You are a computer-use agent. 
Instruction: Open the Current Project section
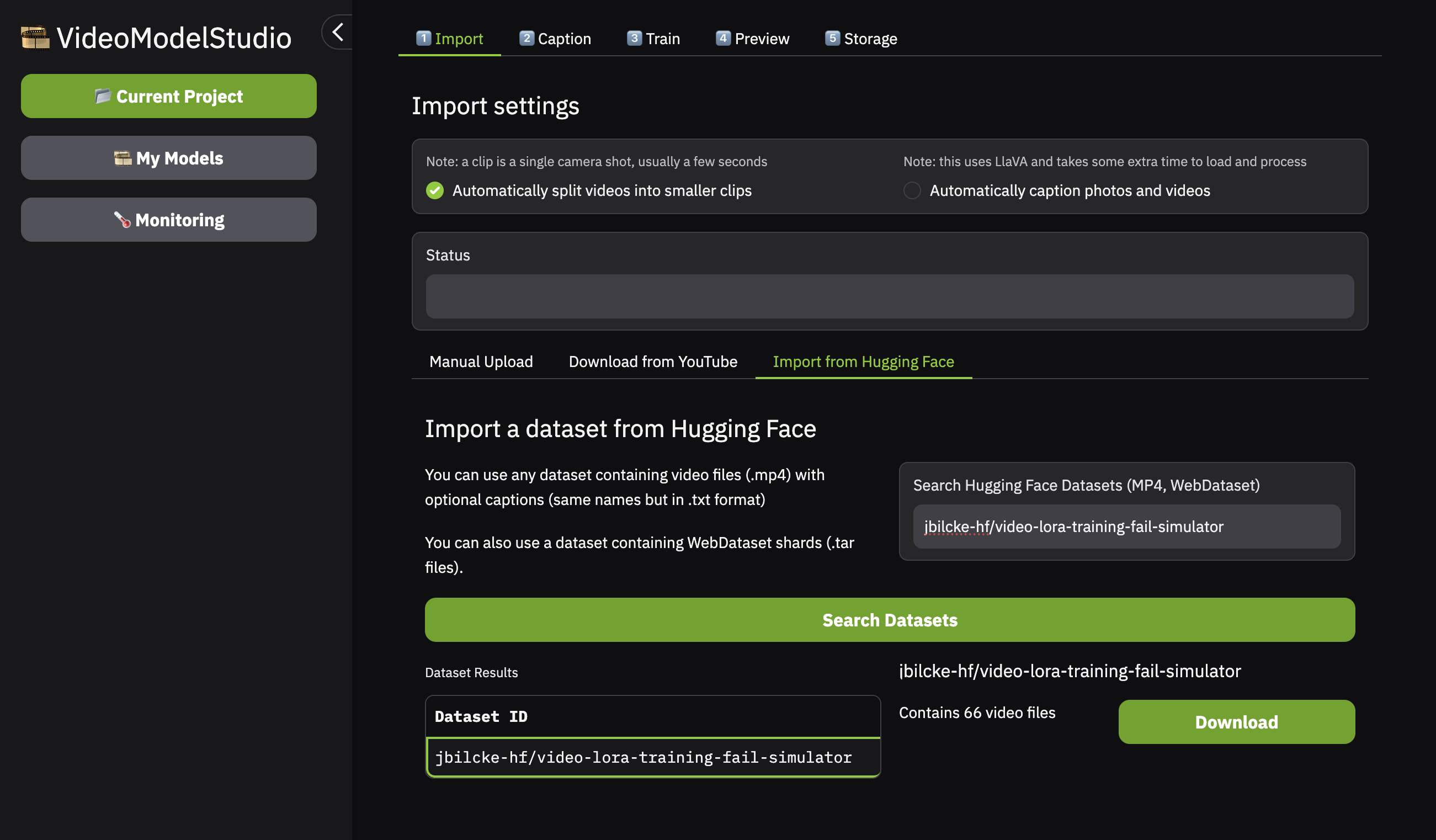(169, 97)
